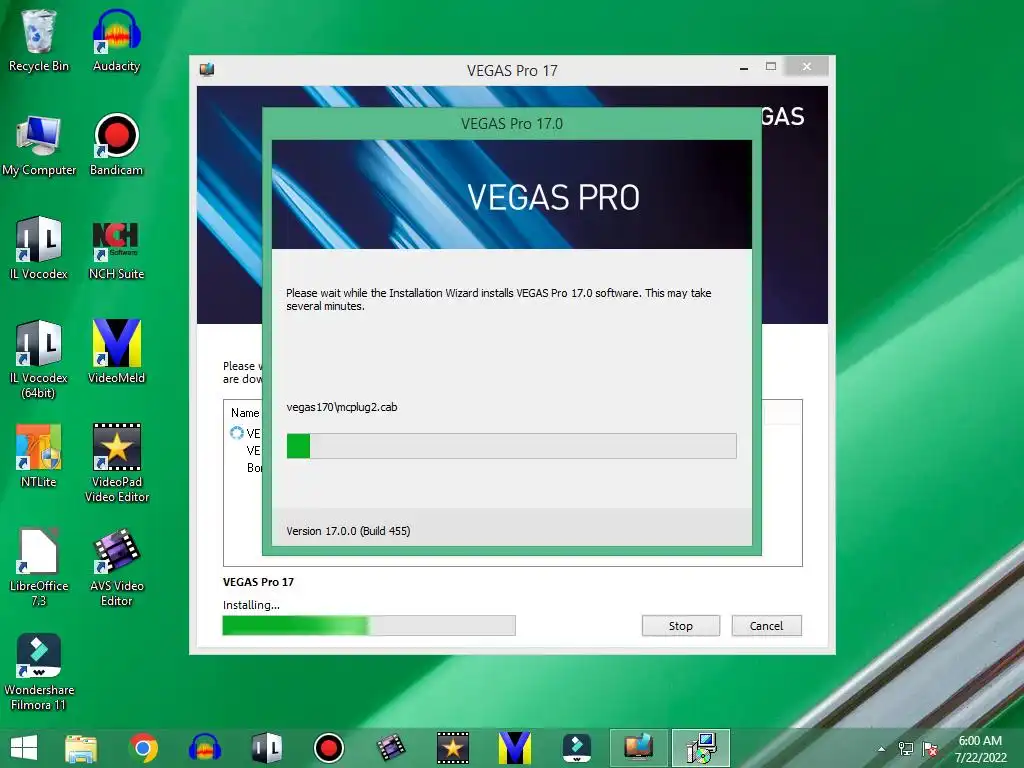This screenshot has width=1024, height=768.
Task: Click the Name column header in download list
Action: (245, 413)
